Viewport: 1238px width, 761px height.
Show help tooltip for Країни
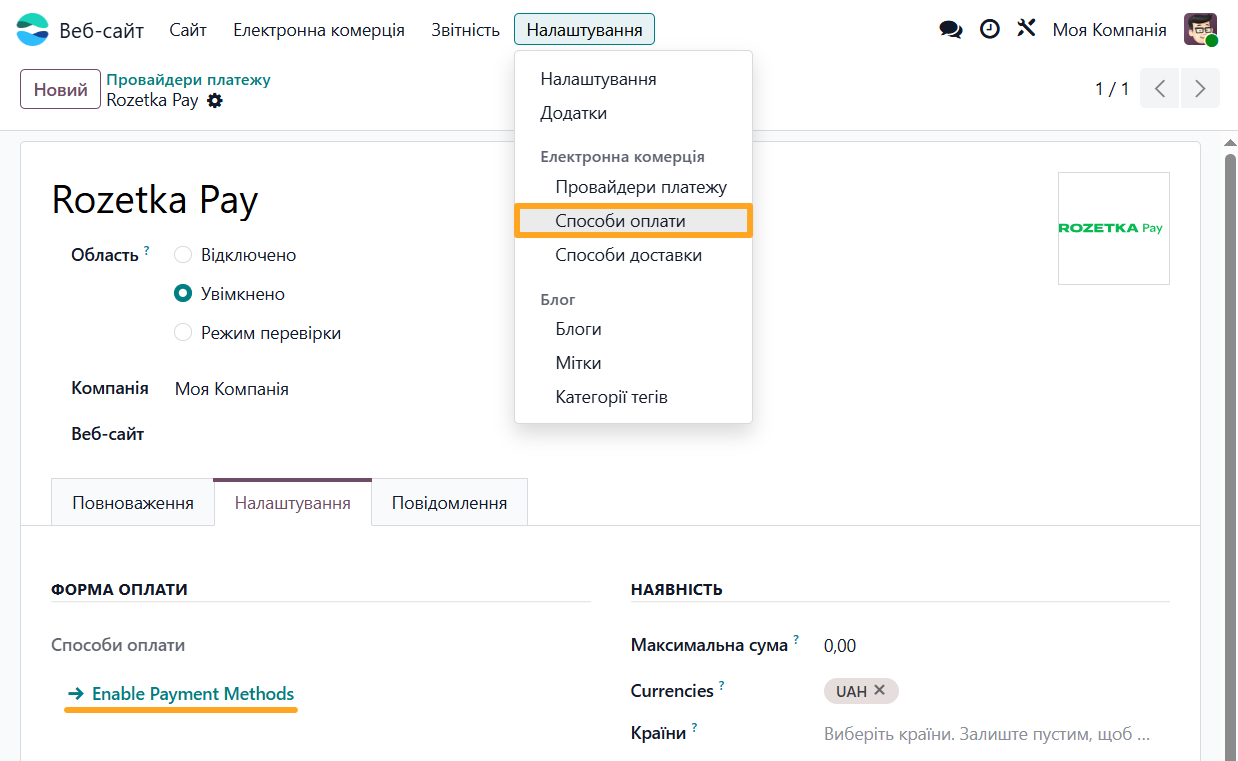693,728
